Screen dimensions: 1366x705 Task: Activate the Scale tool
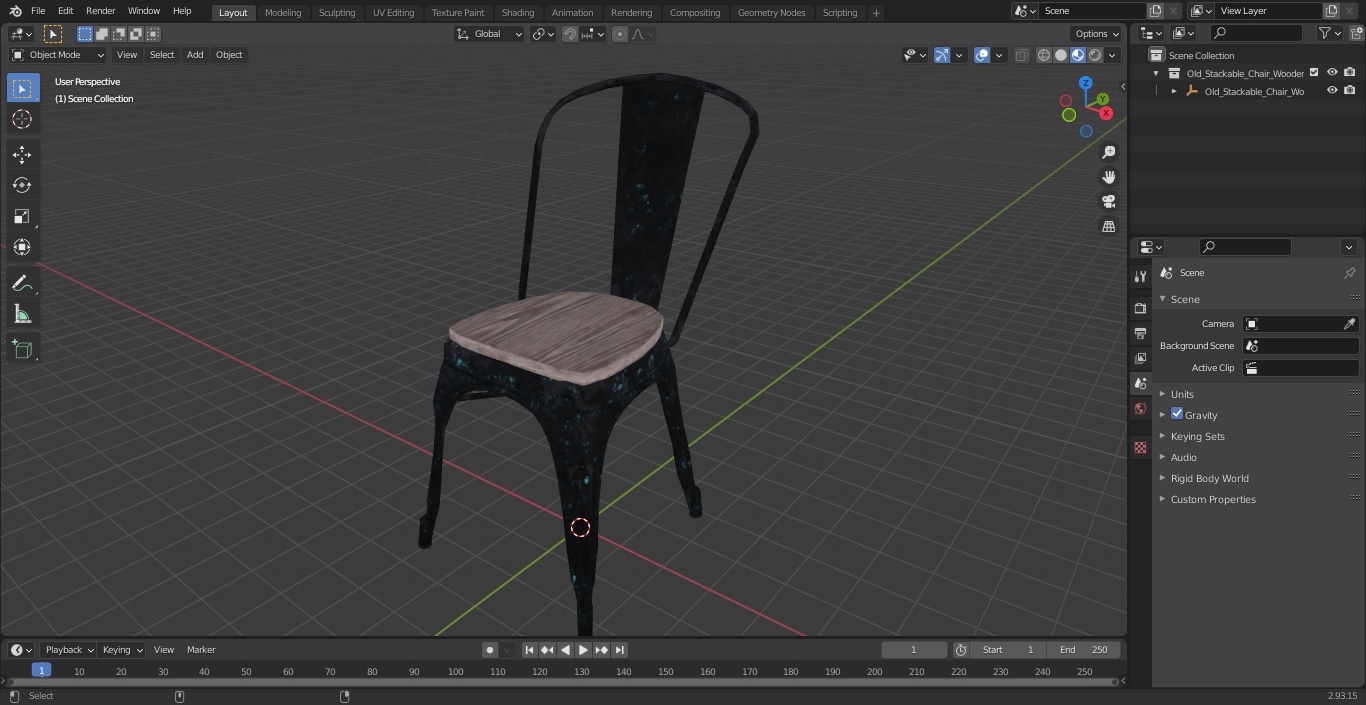point(22,216)
